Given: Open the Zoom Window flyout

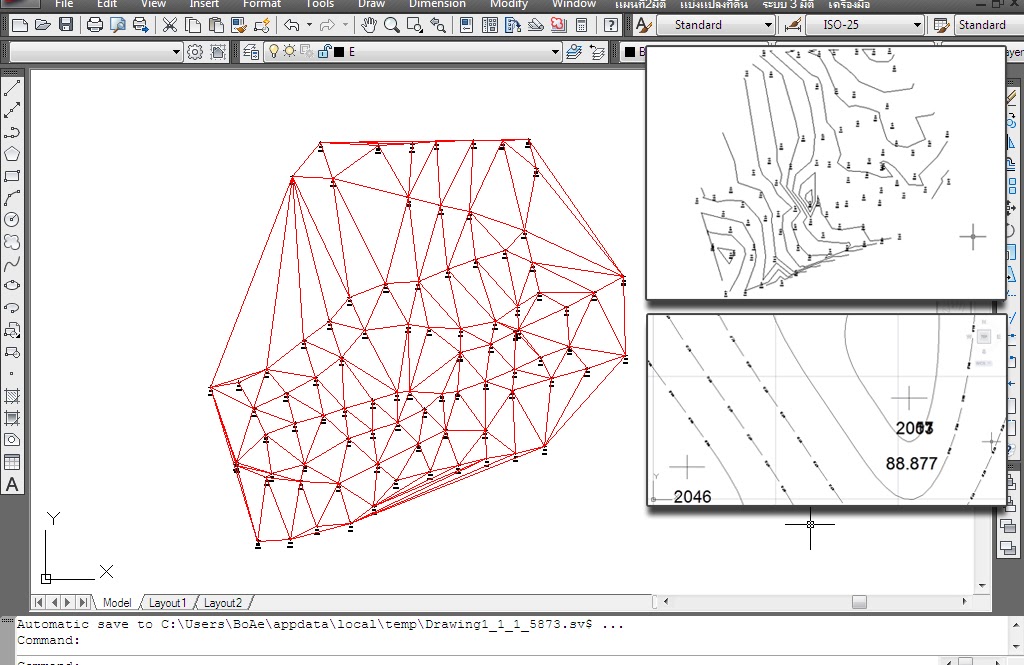Looking at the screenshot, I should tap(415, 25).
